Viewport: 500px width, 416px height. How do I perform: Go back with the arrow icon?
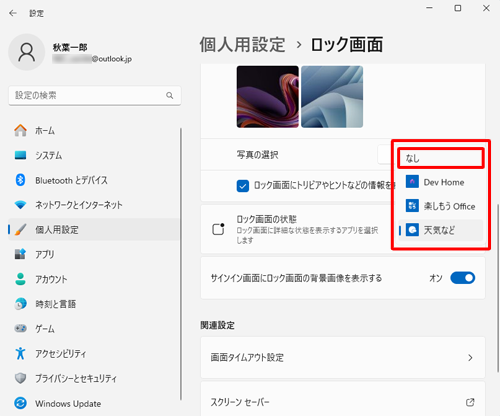click(x=13, y=13)
